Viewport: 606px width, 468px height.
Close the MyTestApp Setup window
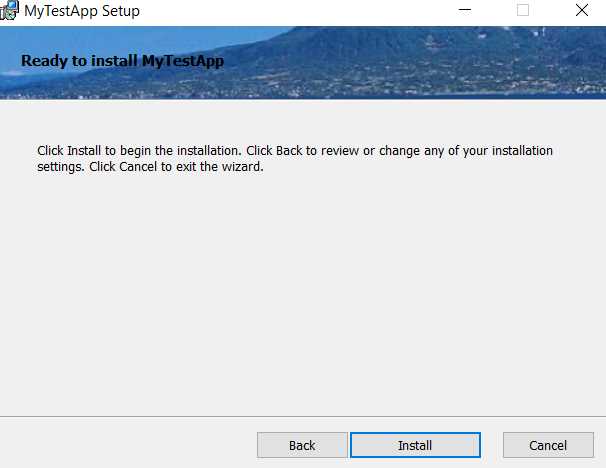[582, 10]
